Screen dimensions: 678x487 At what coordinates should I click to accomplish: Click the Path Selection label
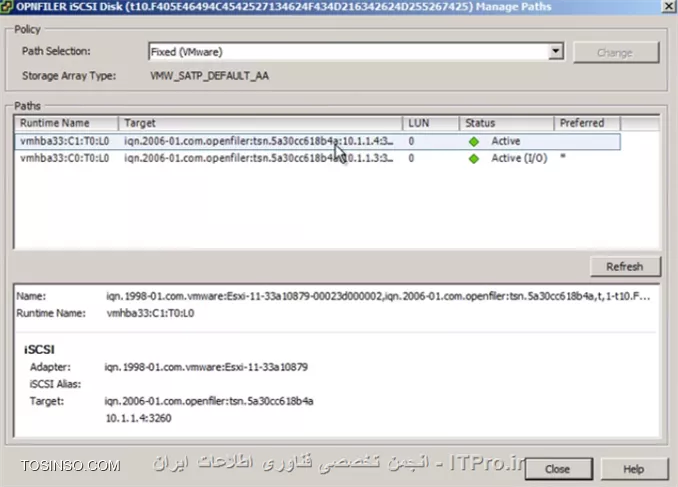pyautogui.click(x=56, y=51)
